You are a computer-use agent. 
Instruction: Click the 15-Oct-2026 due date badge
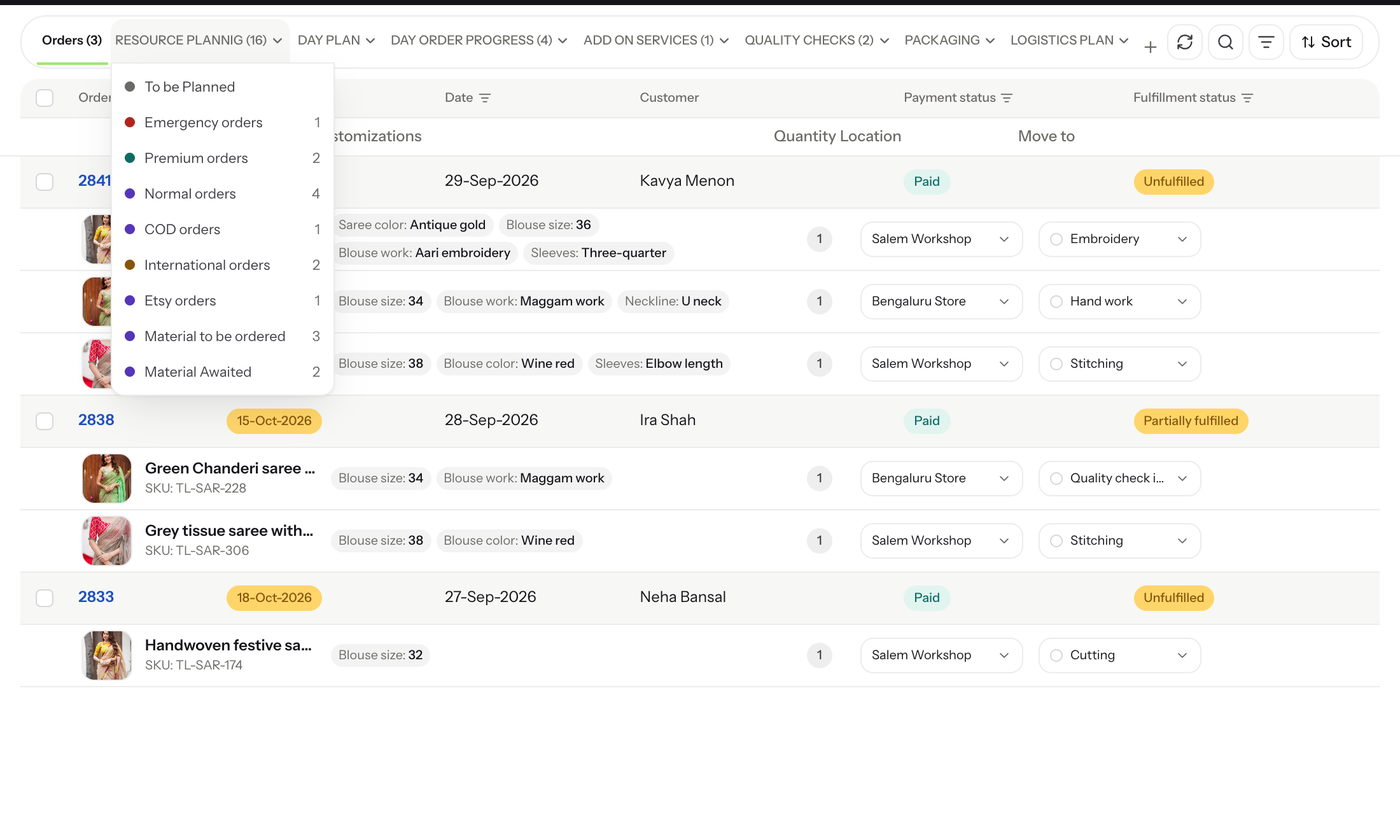coord(274,421)
